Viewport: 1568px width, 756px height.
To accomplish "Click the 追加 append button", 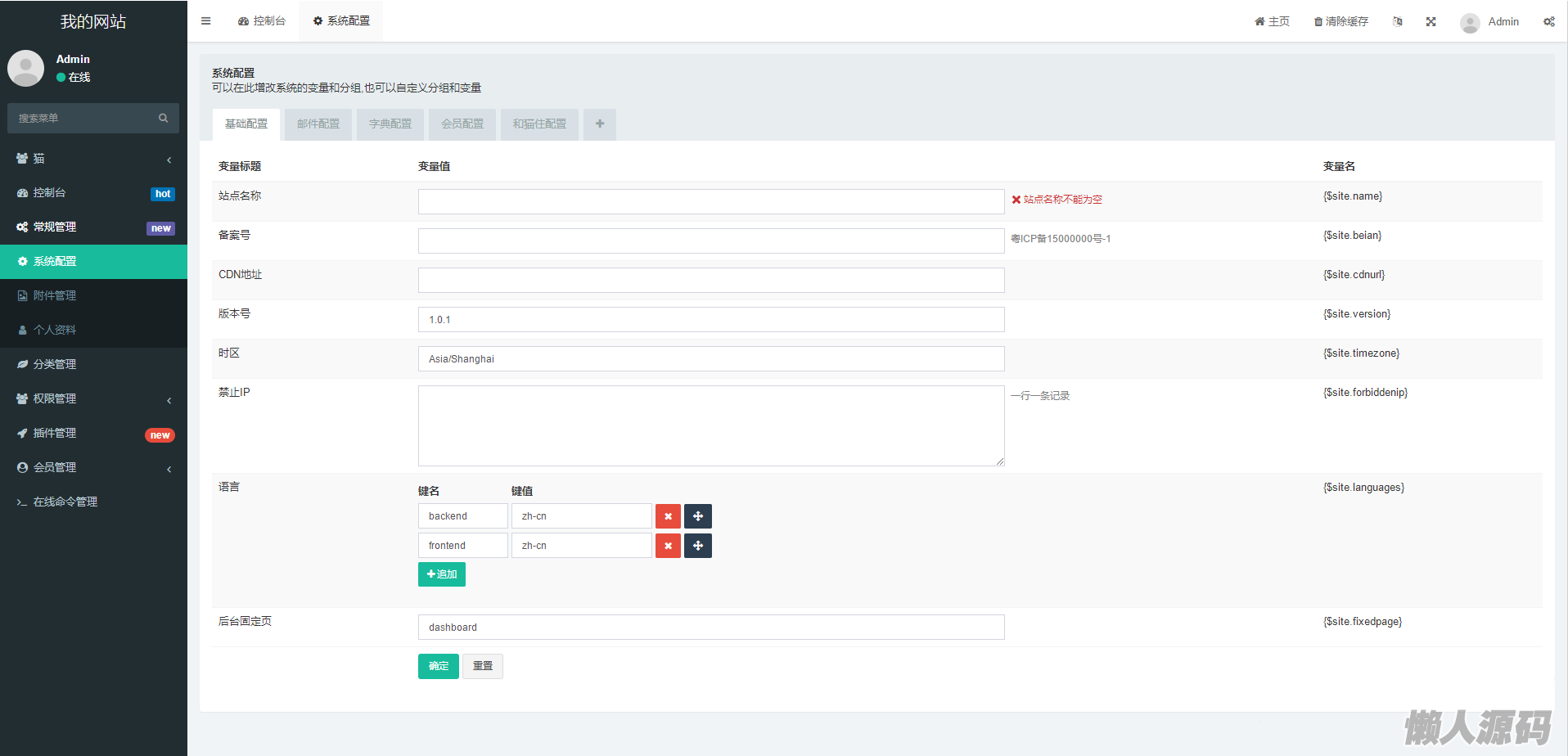I will click(x=442, y=574).
